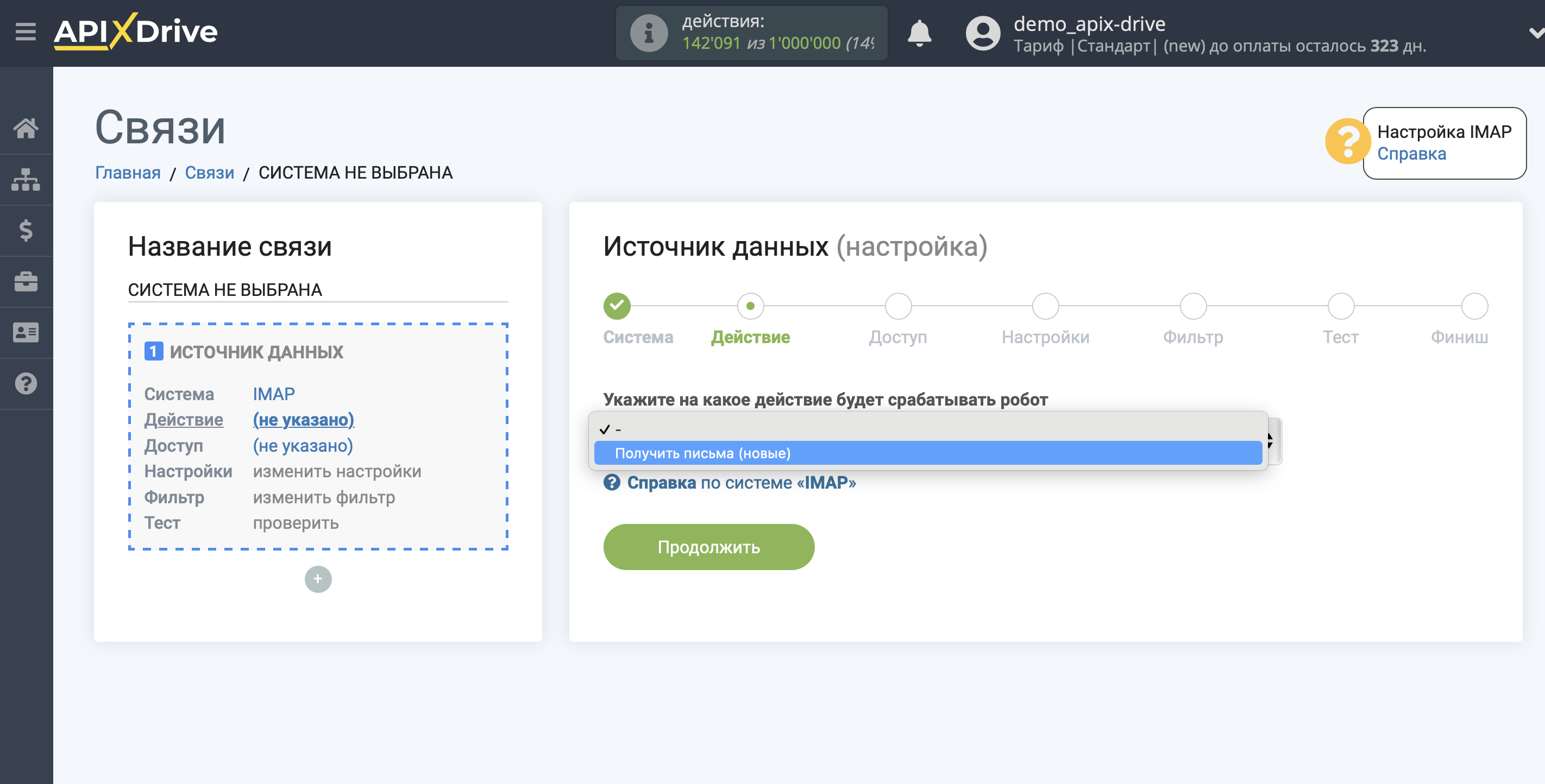Click изменить фильтр
The image size is (1545, 784).
pos(324,497)
